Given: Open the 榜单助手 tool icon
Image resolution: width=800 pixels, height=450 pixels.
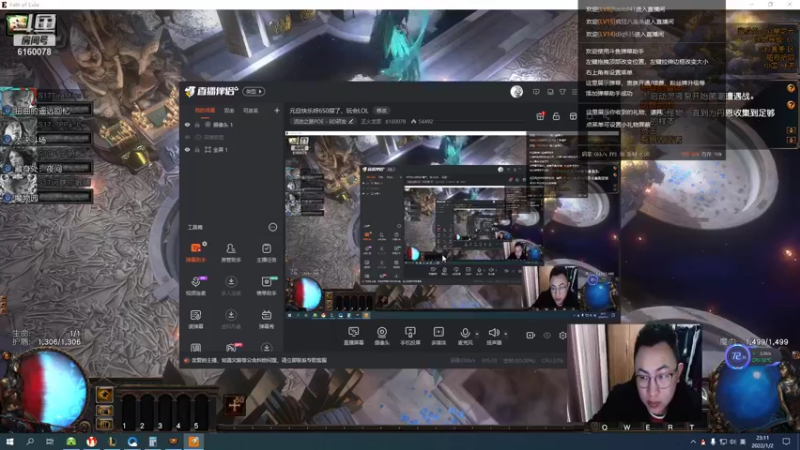Looking at the screenshot, I should 266,286.
